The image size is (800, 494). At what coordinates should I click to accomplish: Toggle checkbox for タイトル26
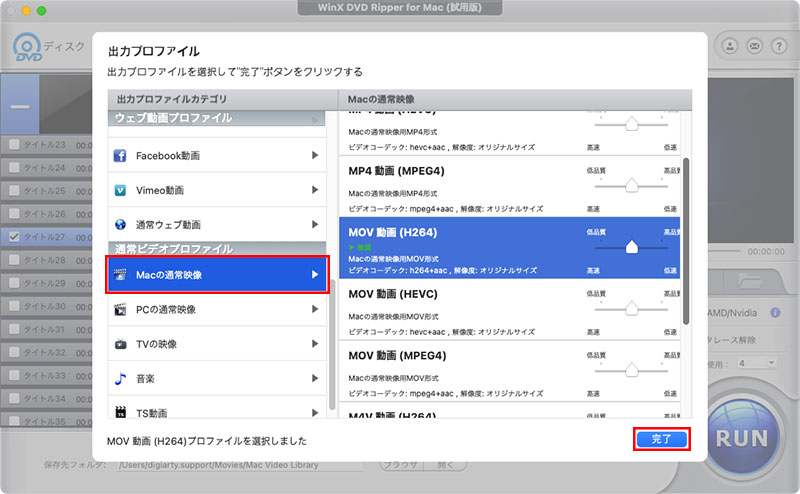click(14, 214)
